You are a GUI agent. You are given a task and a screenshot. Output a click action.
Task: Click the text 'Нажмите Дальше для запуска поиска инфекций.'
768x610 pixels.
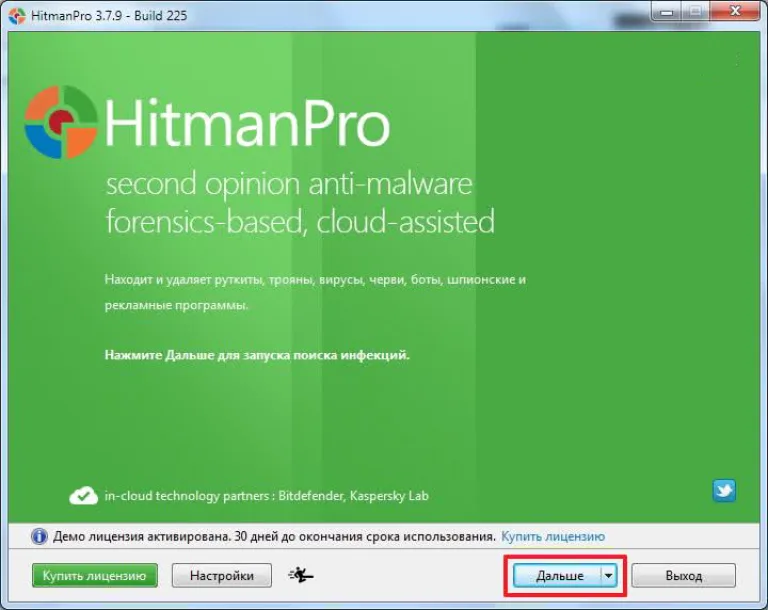tap(257, 355)
